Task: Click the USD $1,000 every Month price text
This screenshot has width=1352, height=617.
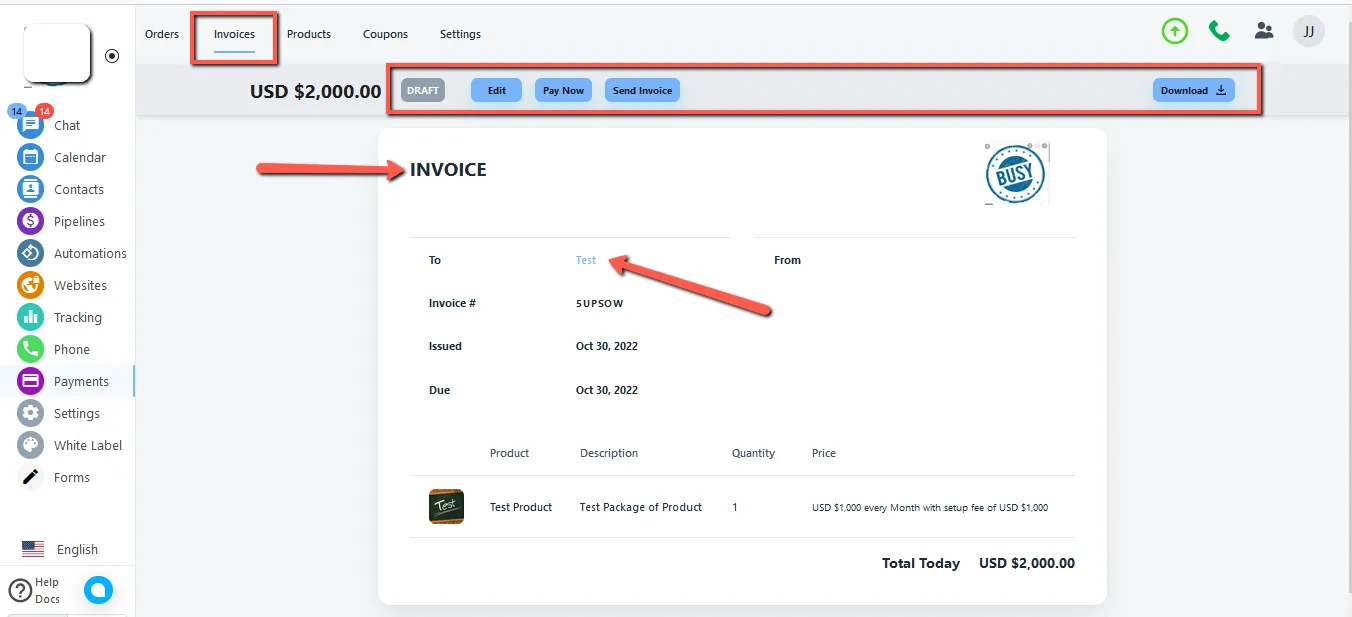Action: point(930,507)
